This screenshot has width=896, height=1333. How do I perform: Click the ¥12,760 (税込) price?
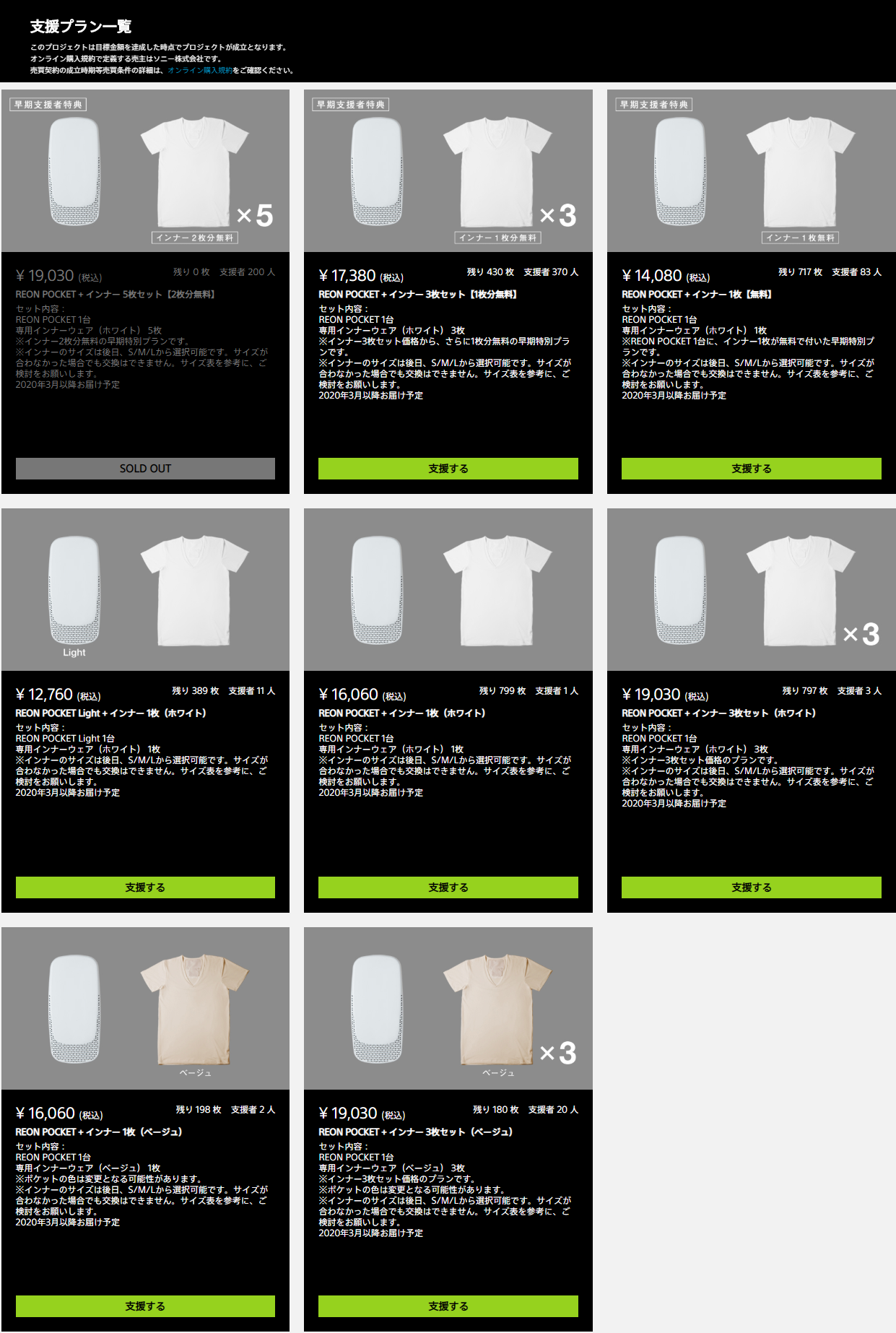58,695
